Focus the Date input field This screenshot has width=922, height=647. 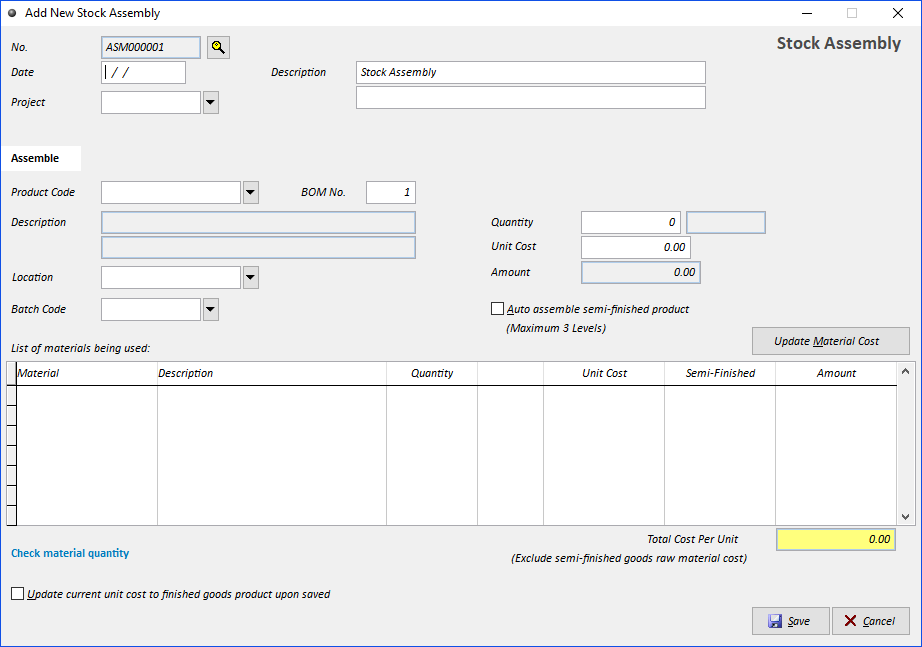[143, 72]
